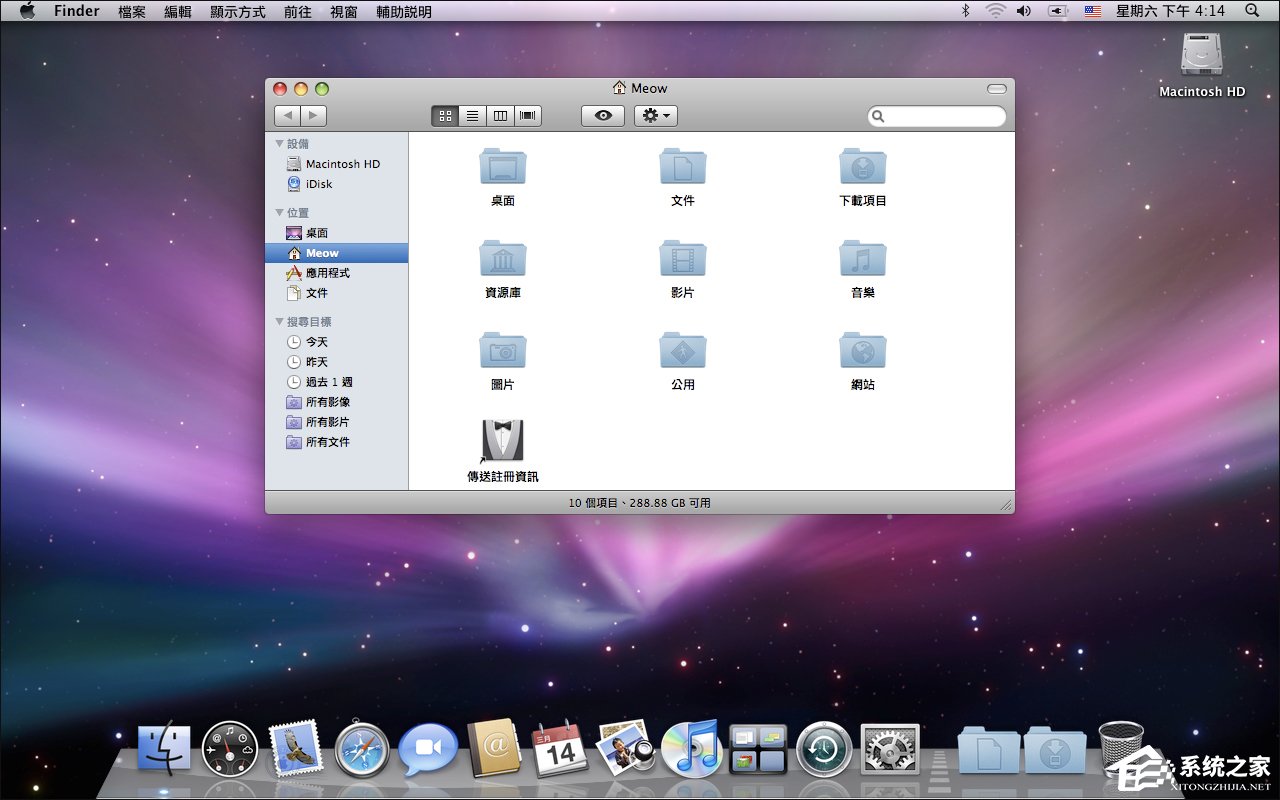
Task: Open Safari from the Dock
Action: click(x=363, y=746)
